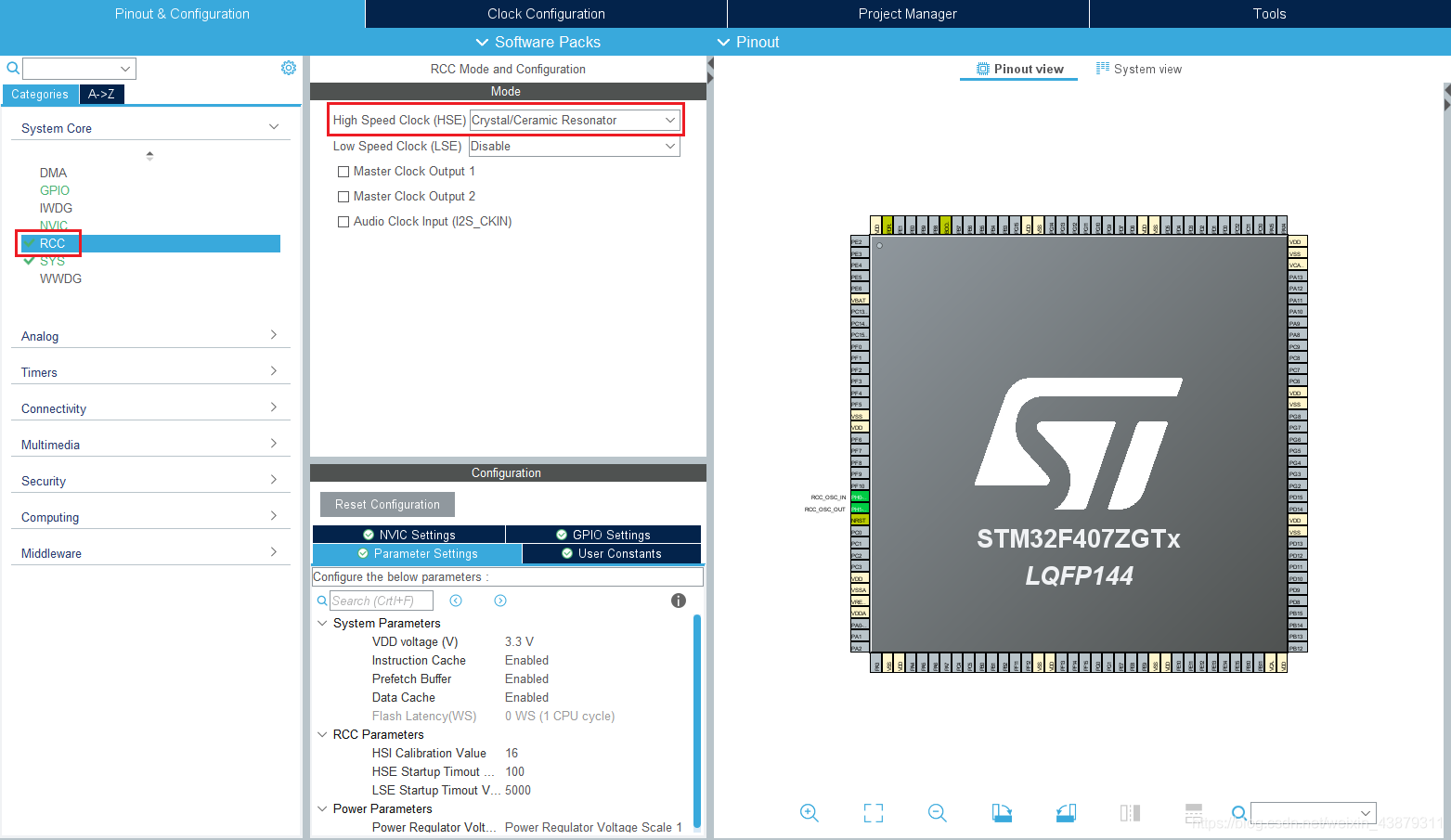Open the pin search combo box
1451x840 pixels.
tap(1313, 813)
